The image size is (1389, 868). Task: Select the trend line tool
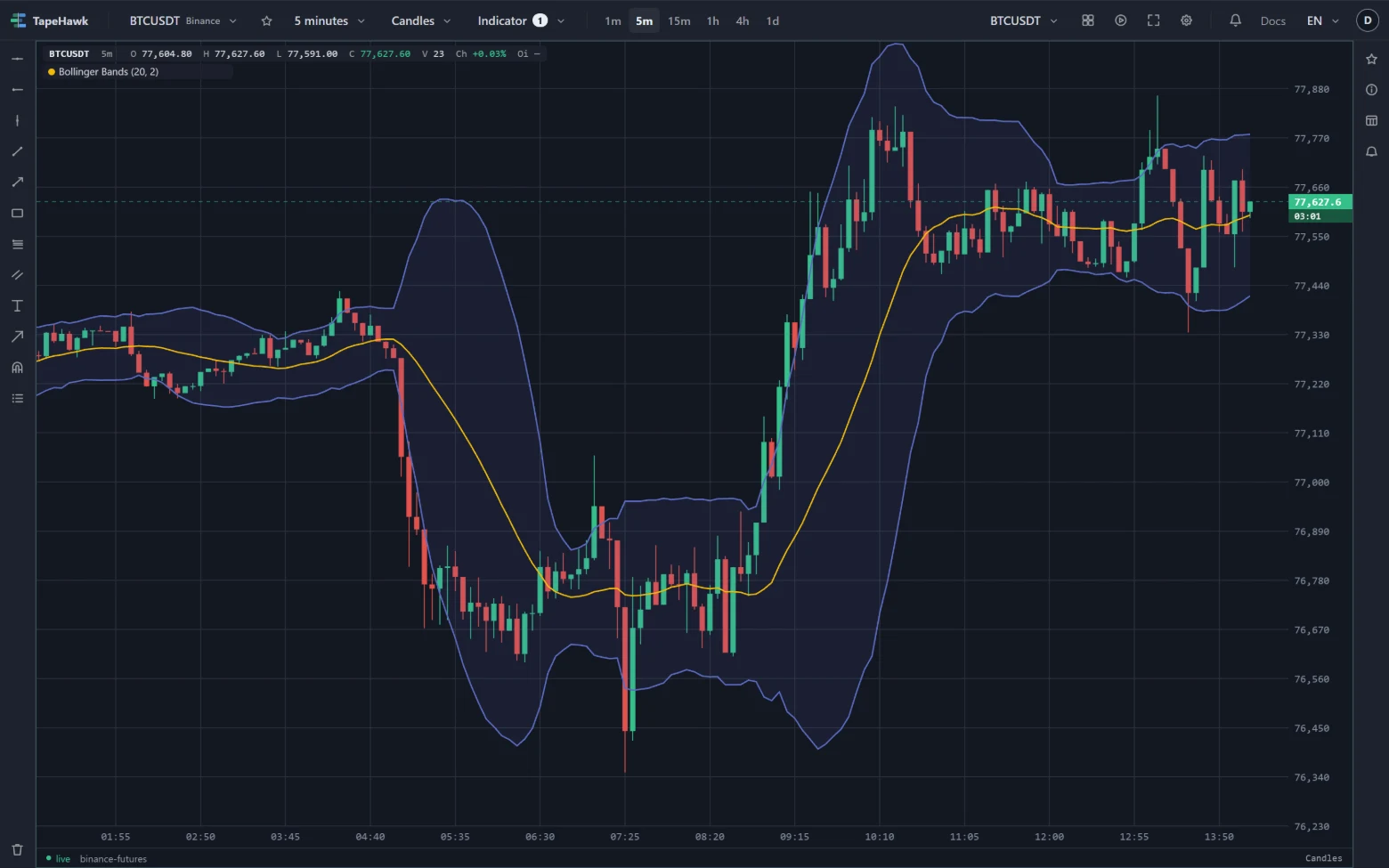(x=17, y=151)
